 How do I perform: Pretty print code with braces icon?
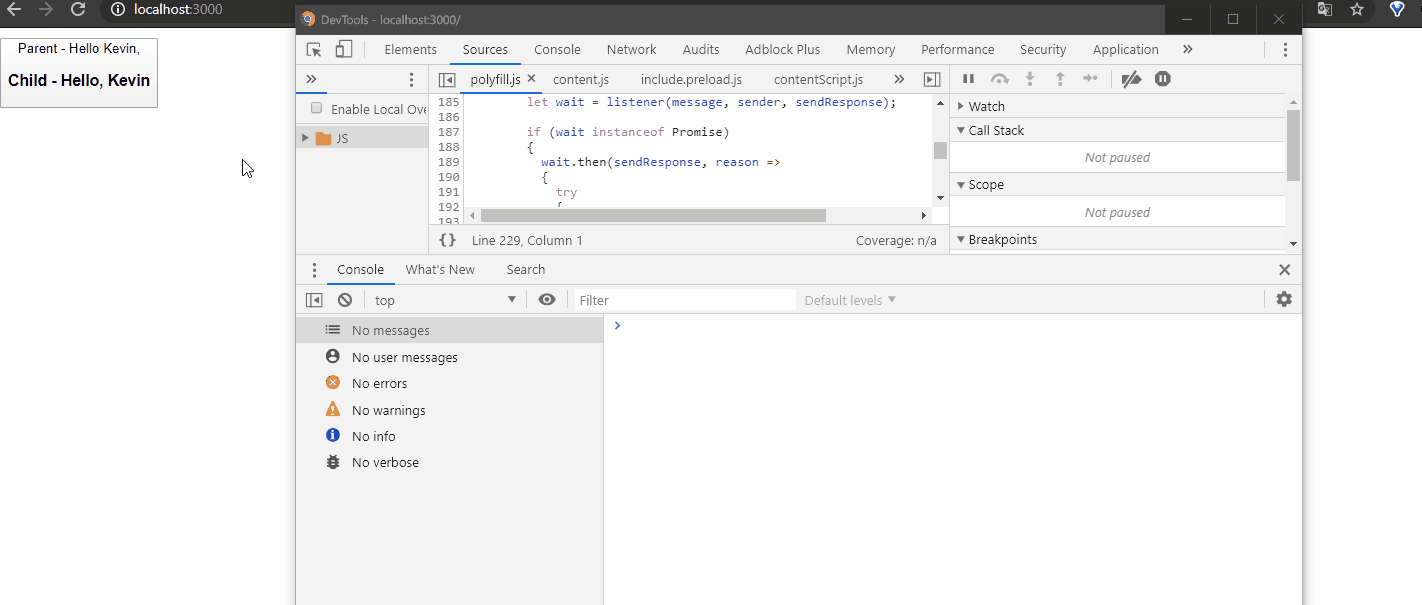click(448, 240)
